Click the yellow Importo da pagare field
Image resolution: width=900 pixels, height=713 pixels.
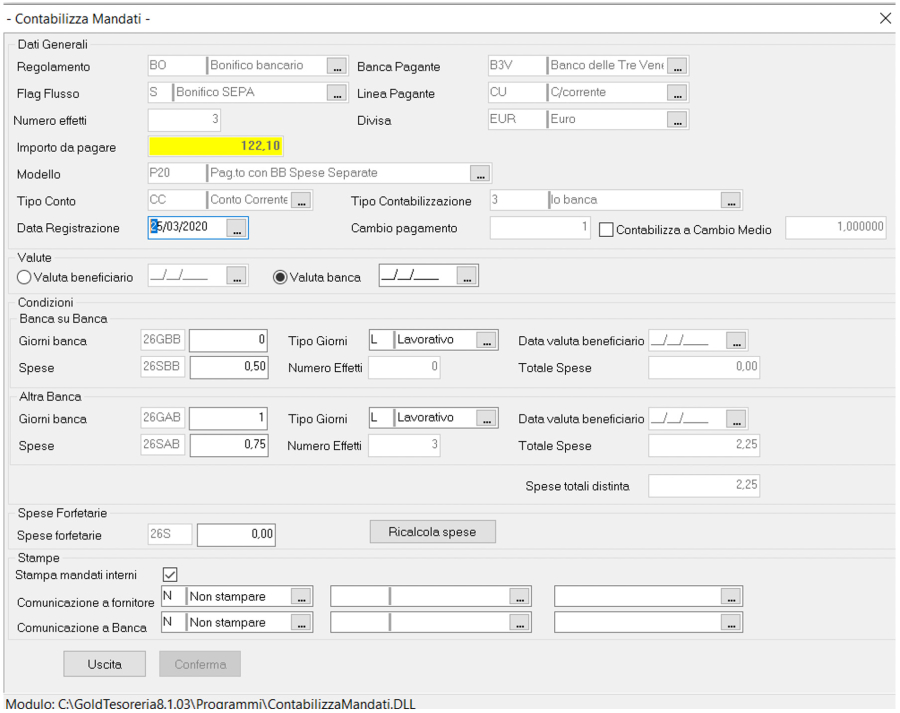[216, 147]
